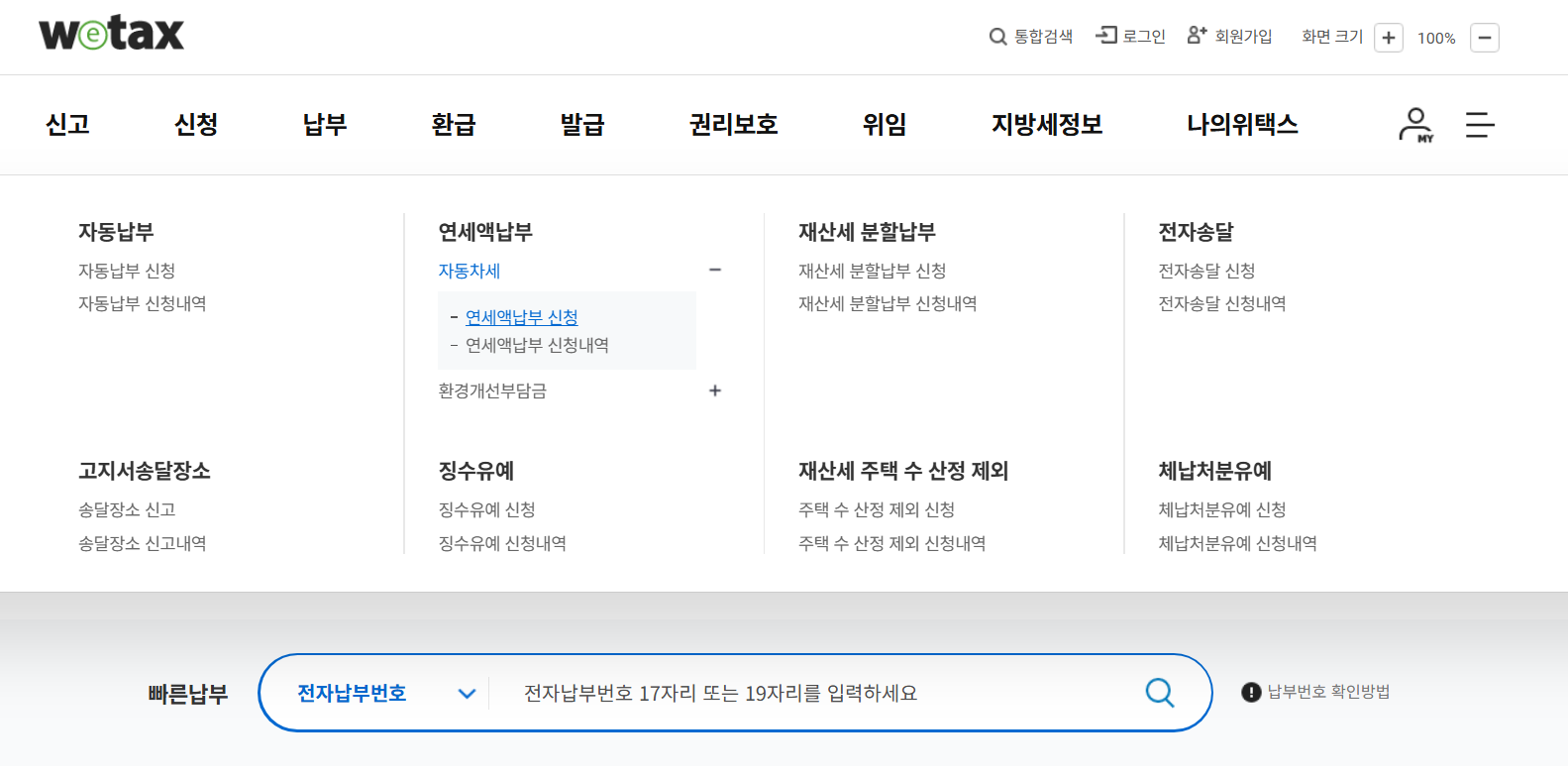This screenshot has width=1568, height=779.
Task: Click 연세액납부 신청내역 link
Action: (537, 345)
